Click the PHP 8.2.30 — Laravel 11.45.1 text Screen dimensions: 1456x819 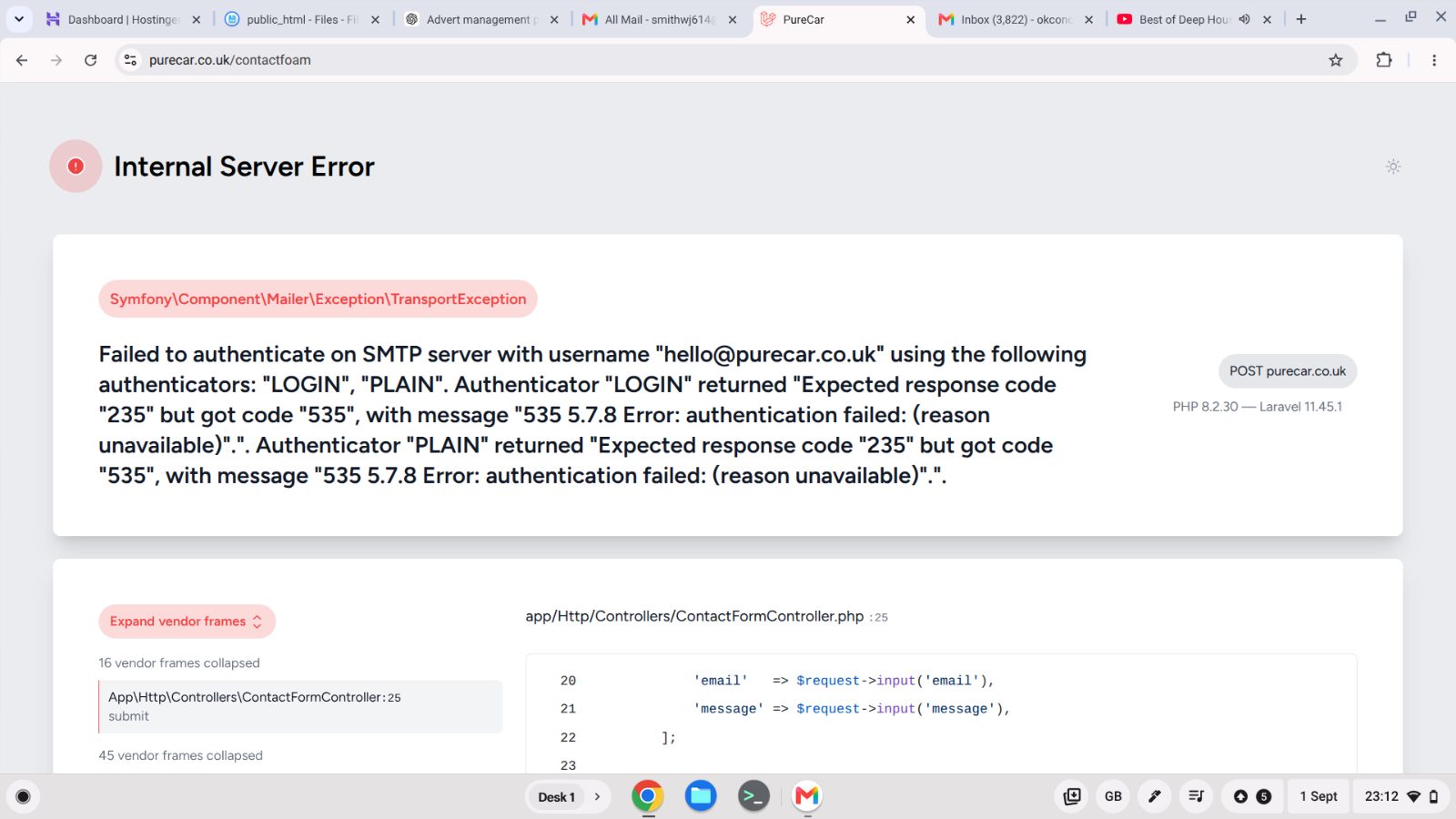click(1257, 407)
